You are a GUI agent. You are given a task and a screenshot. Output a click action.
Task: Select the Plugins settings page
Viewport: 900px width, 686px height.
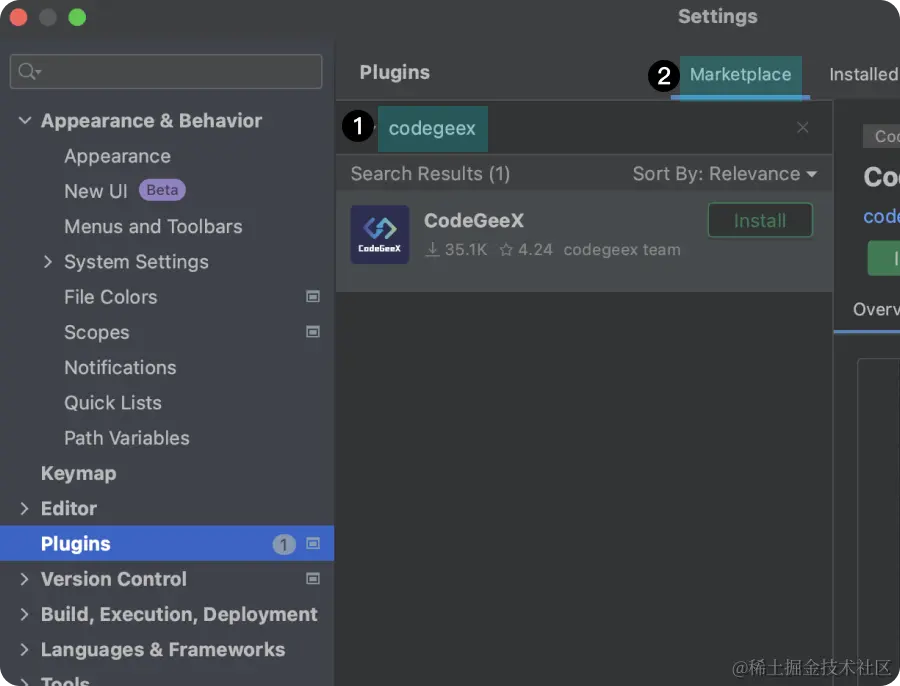click(x=167, y=544)
